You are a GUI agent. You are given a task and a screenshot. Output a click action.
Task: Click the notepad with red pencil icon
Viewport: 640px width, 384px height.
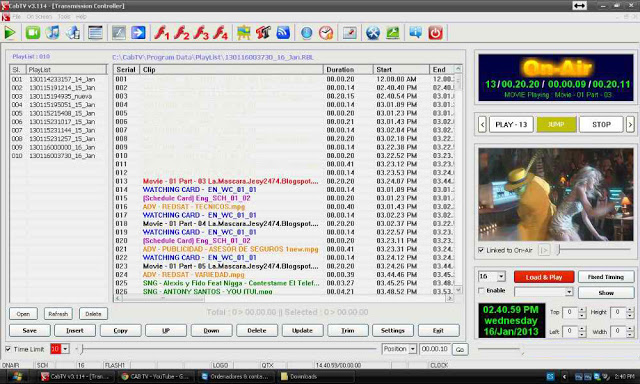click(x=350, y=33)
